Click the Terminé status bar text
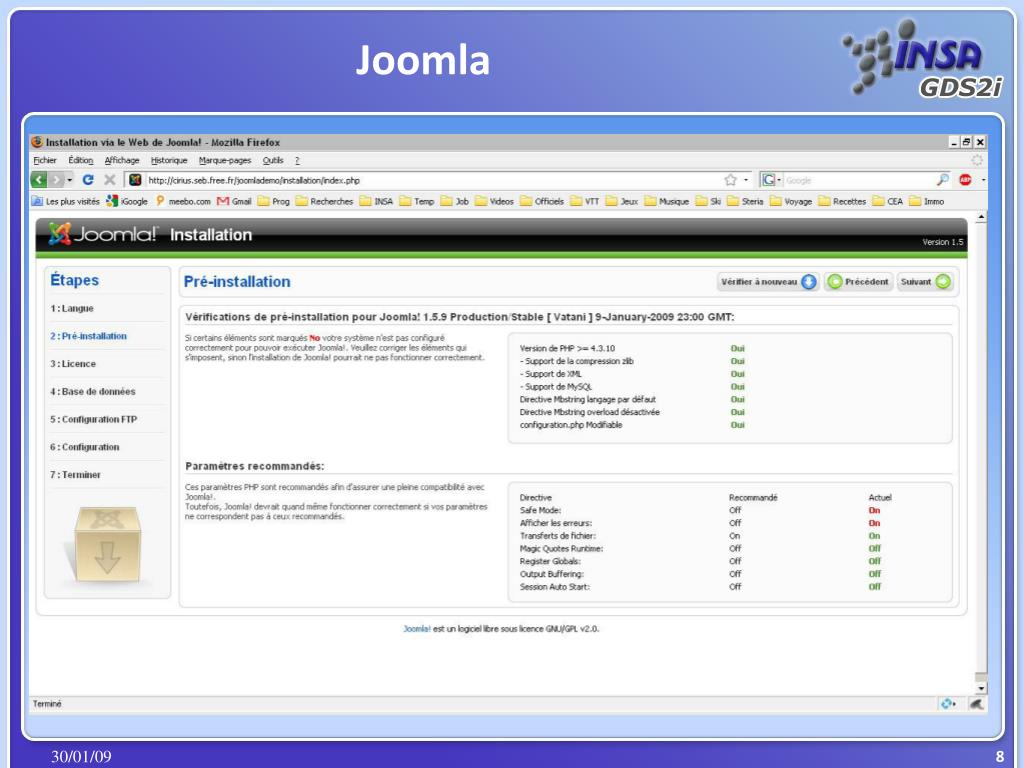The image size is (1024, 768). (x=47, y=703)
